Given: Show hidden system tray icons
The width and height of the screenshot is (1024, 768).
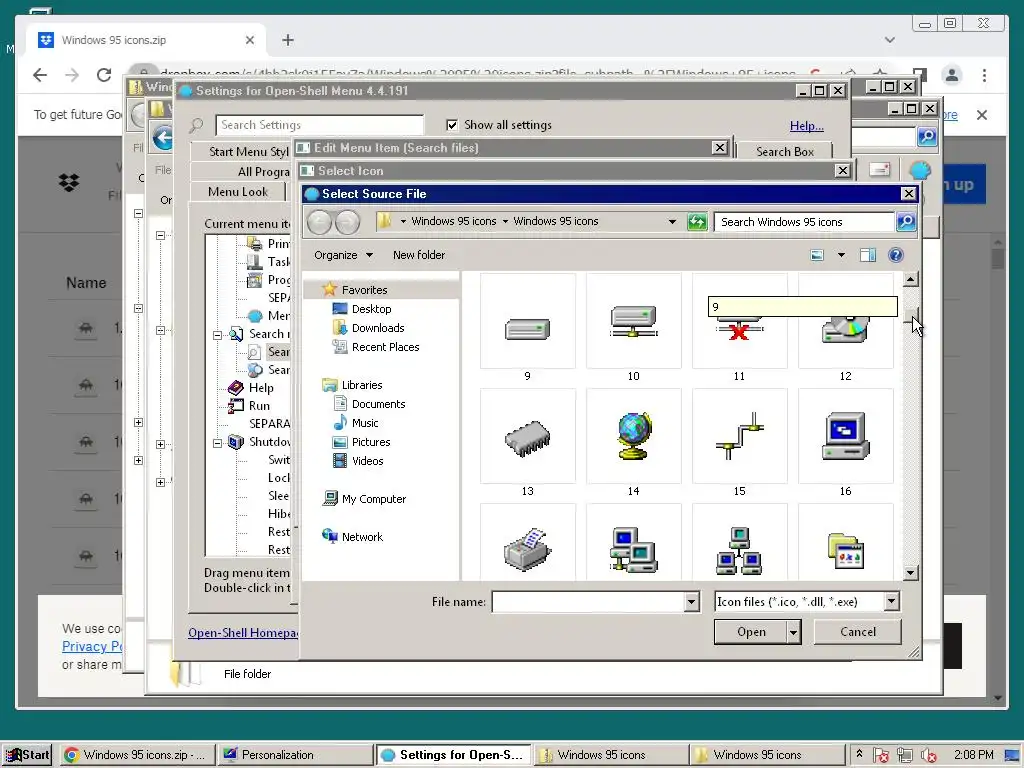Looking at the screenshot, I should coord(859,754).
